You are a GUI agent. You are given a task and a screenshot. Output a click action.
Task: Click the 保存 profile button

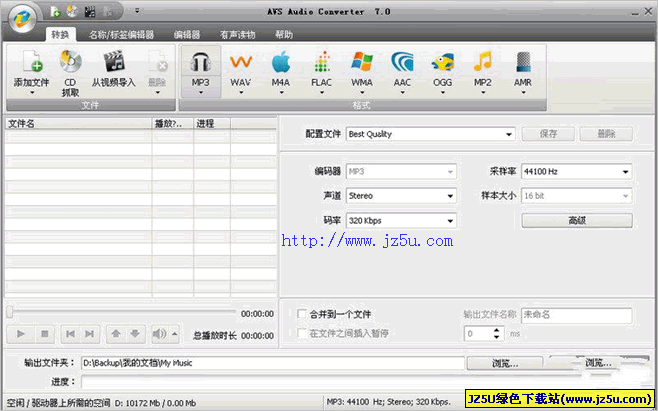tap(548, 134)
